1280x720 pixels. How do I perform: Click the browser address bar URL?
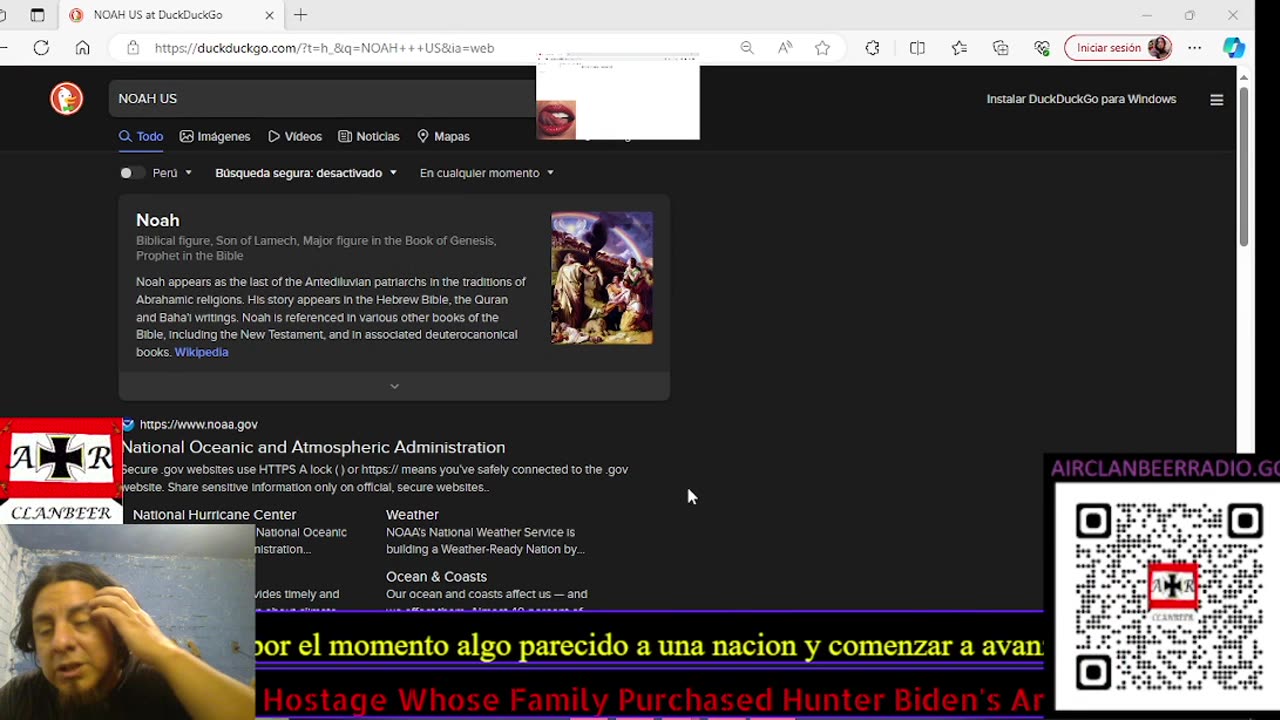point(324,47)
